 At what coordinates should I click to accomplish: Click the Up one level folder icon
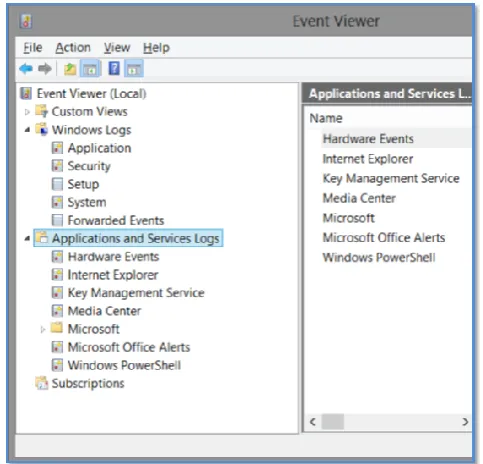click(x=70, y=69)
